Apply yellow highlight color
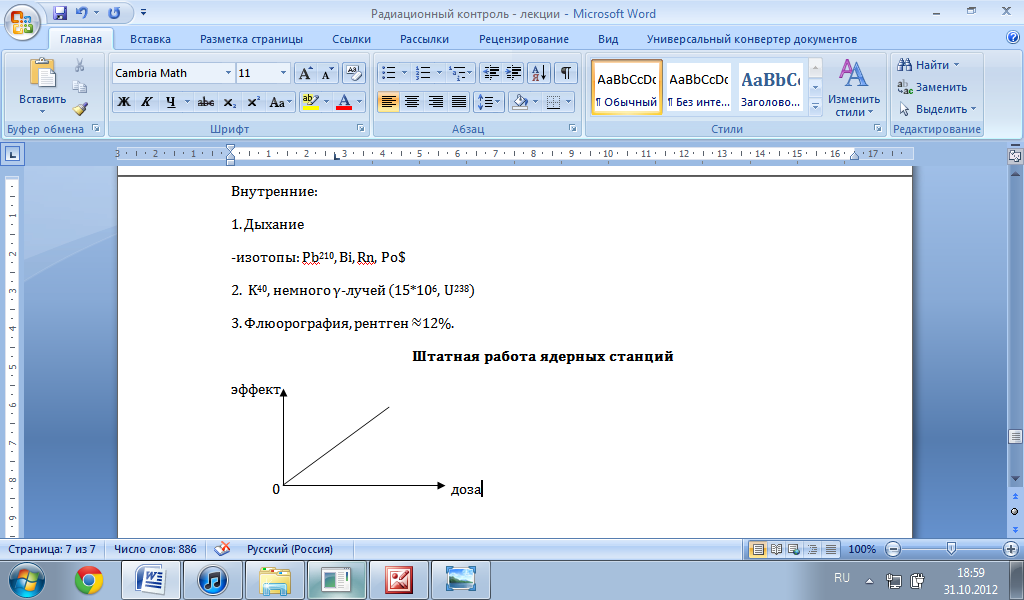Screen dimensions: 1024x600 (x=310, y=102)
